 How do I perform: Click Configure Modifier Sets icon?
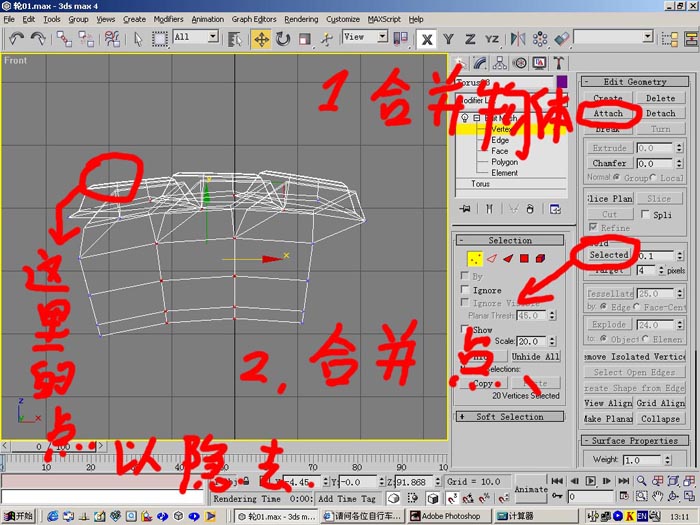pyautogui.click(x=555, y=209)
